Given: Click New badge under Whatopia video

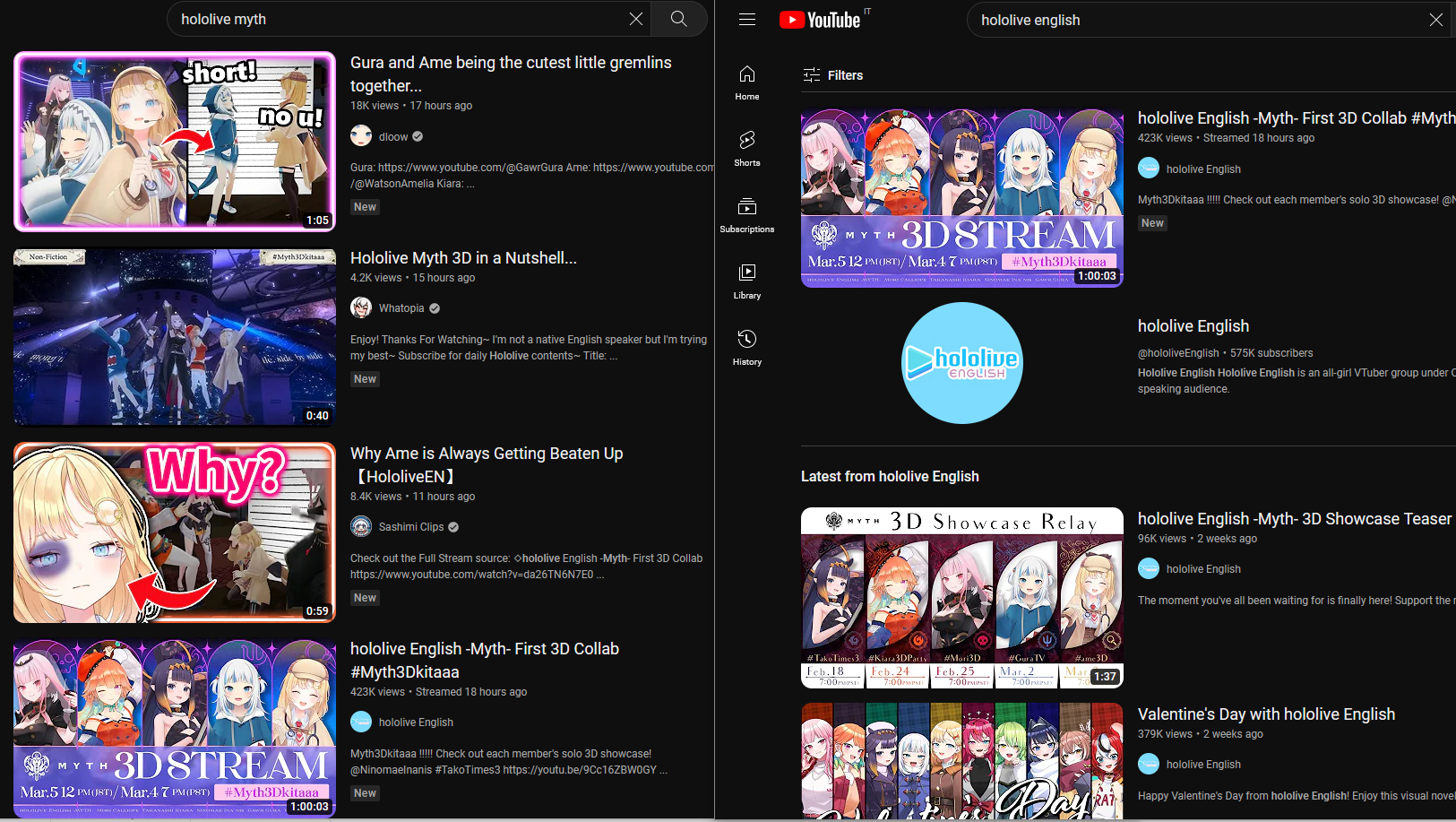Looking at the screenshot, I should click(x=365, y=379).
